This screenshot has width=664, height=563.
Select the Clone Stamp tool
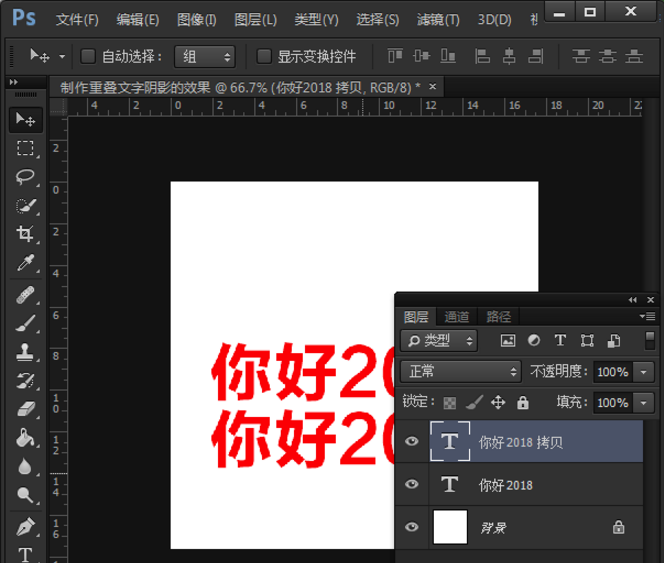coord(25,352)
